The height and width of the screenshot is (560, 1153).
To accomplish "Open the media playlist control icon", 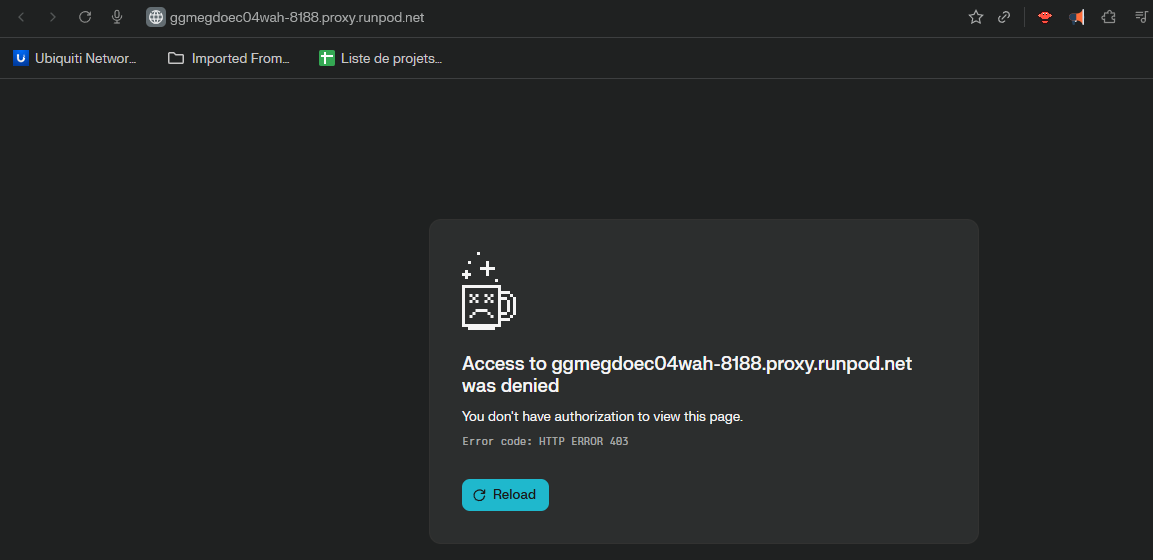I will pos(1140,17).
